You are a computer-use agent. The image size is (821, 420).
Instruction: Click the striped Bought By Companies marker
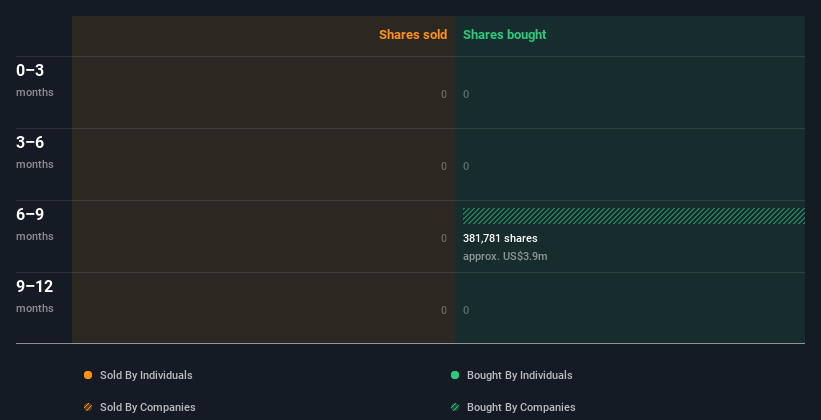(455, 407)
